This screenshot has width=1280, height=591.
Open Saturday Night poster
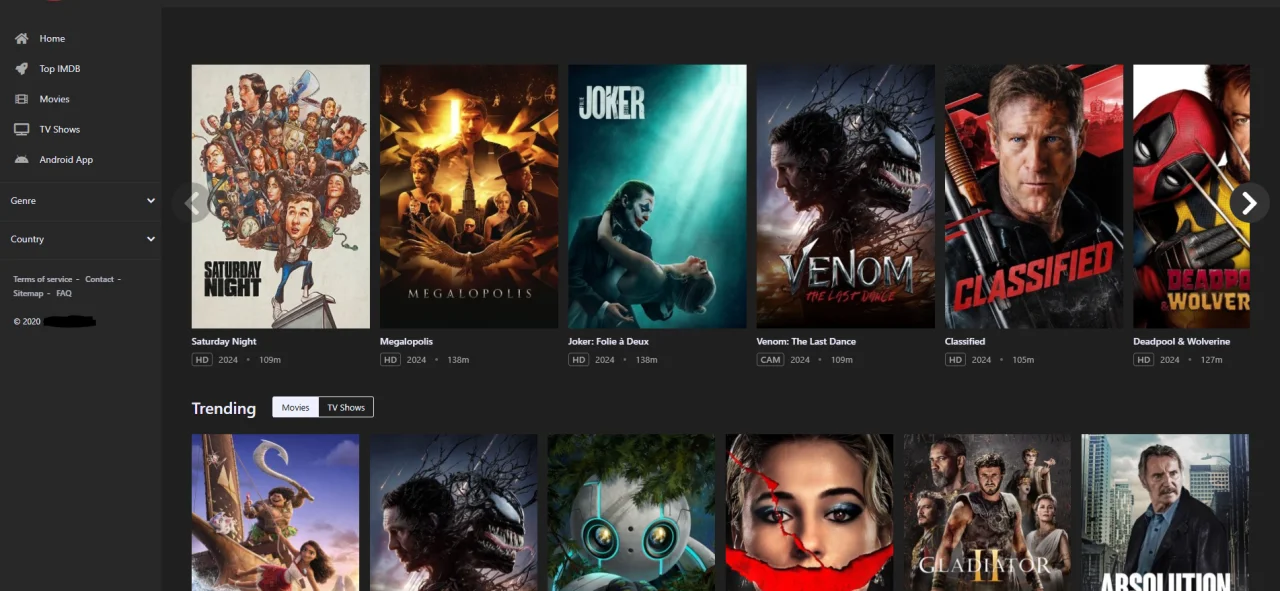pyautogui.click(x=281, y=196)
